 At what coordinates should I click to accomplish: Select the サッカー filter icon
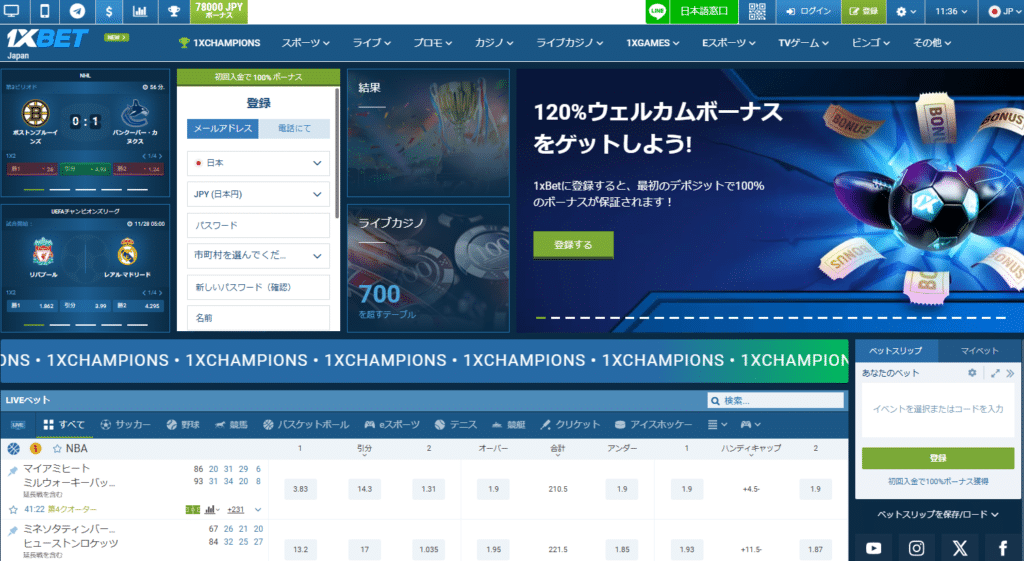coord(105,425)
